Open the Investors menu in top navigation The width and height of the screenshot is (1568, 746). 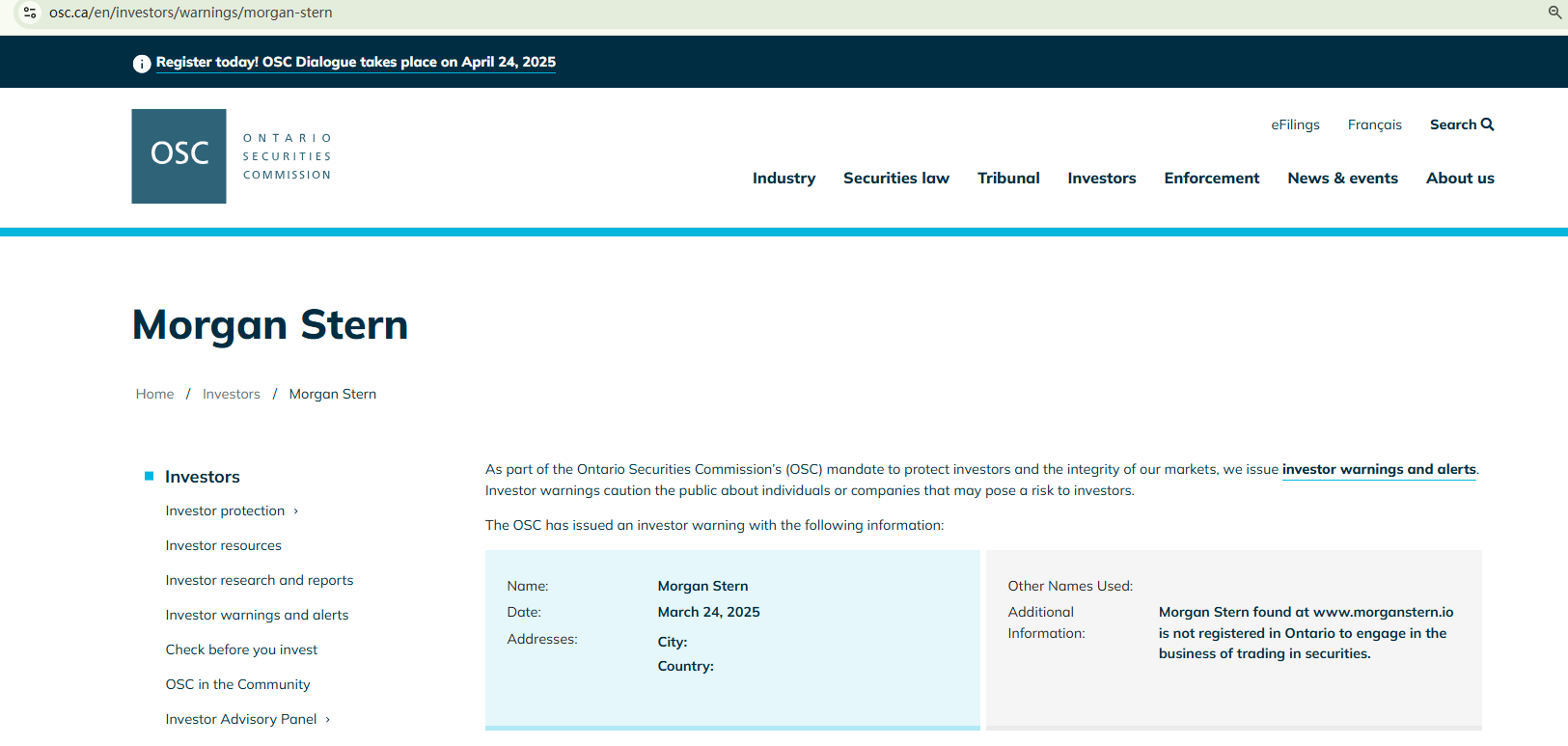[x=1102, y=179]
